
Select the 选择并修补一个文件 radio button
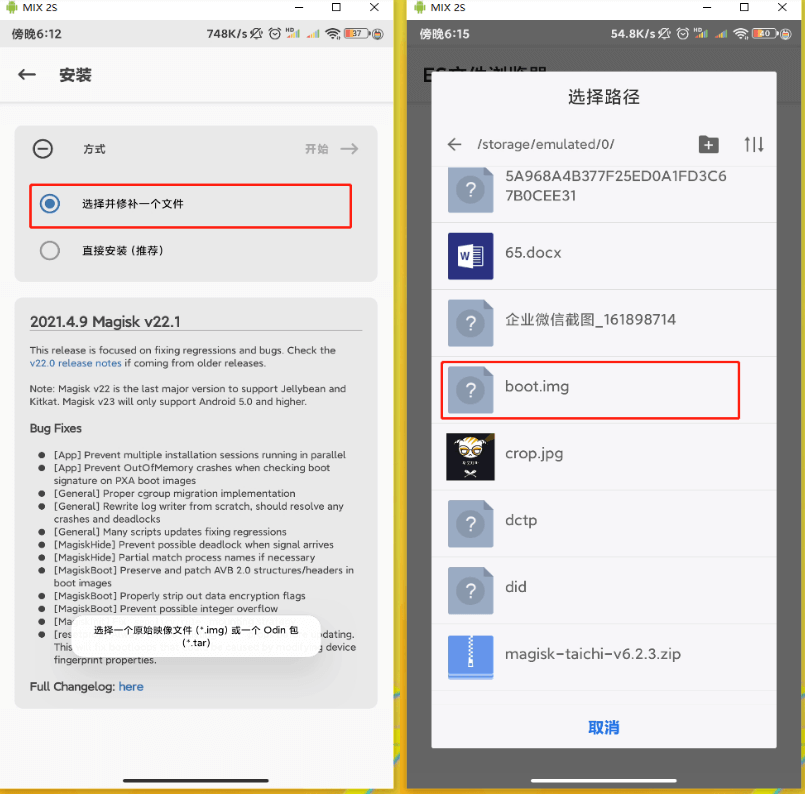(x=50, y=203)
